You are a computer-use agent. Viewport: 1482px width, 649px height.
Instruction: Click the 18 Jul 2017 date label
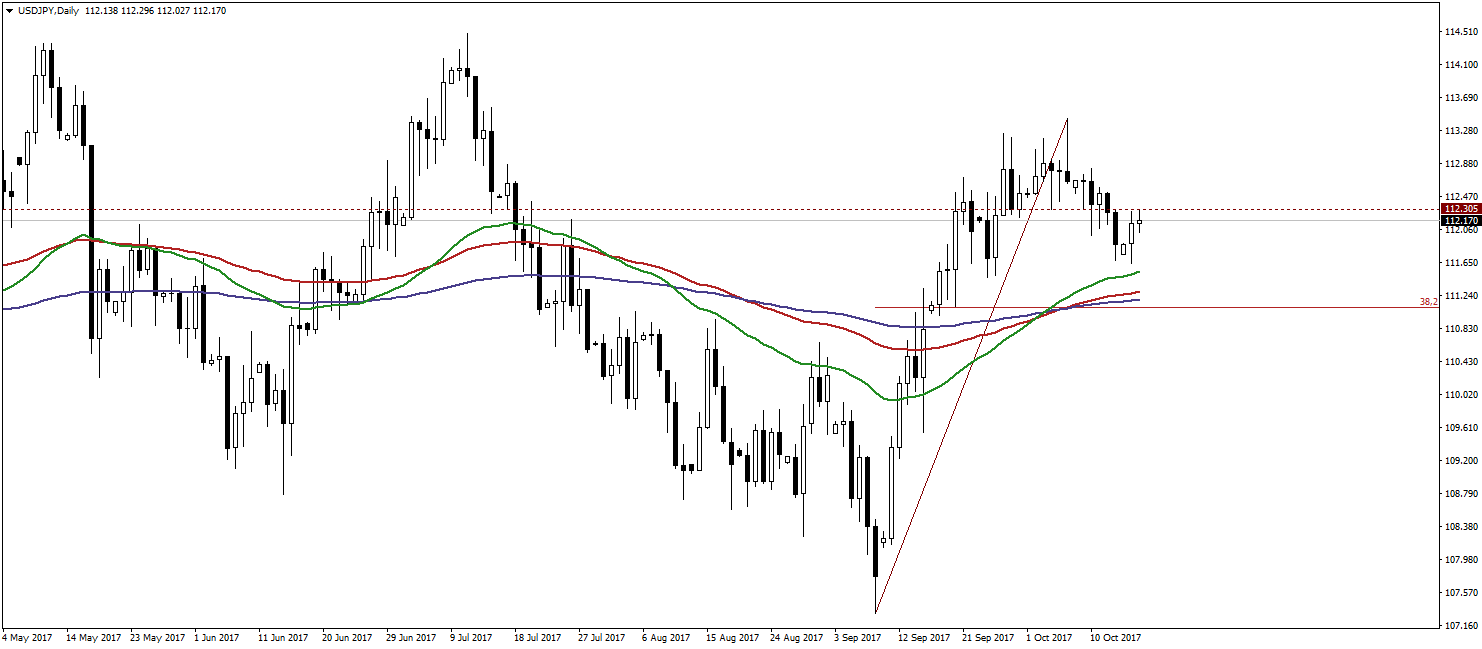click(539, 637)
